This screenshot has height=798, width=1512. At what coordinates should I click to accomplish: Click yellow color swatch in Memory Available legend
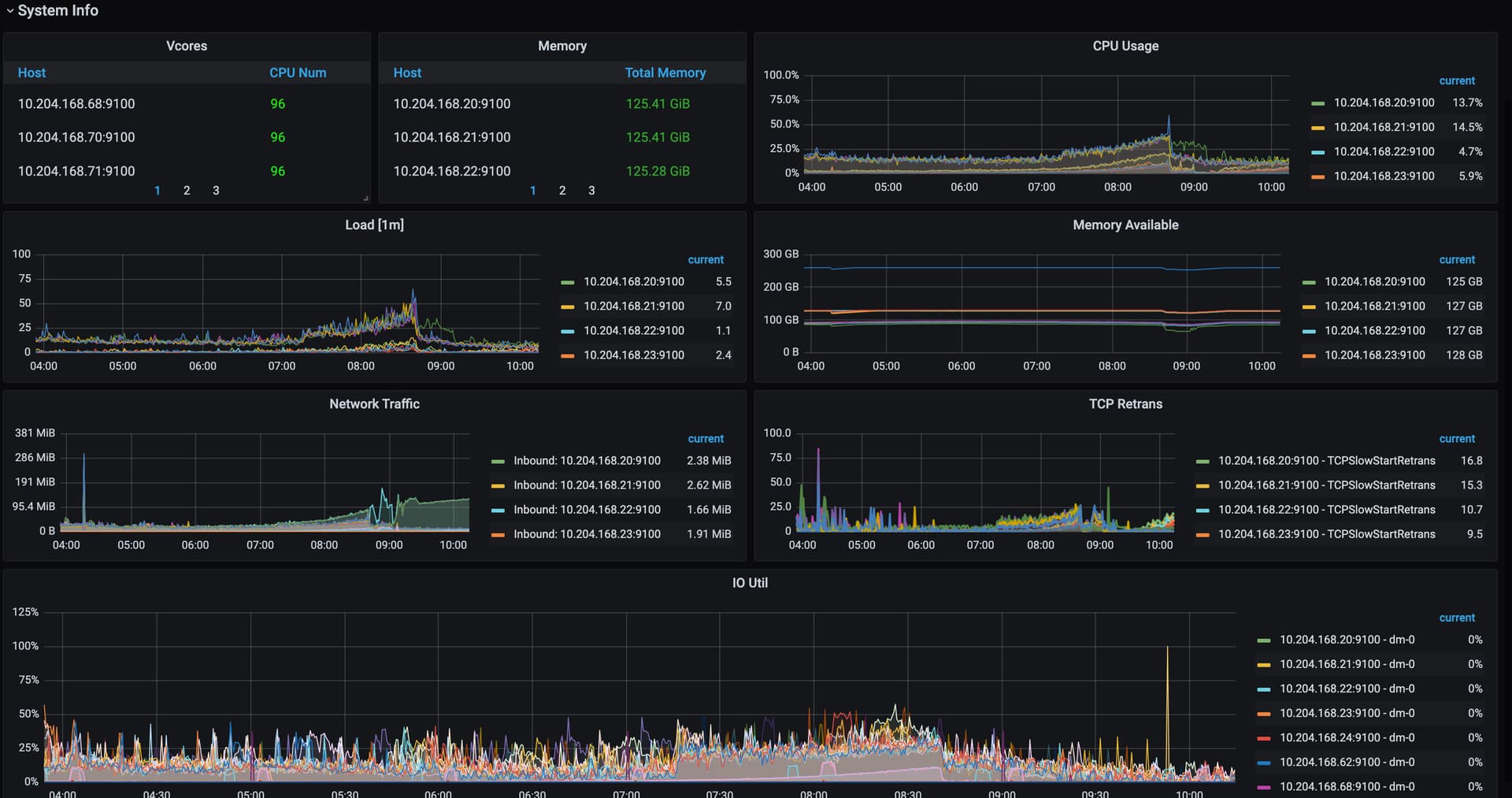(x=1309, y=306)
